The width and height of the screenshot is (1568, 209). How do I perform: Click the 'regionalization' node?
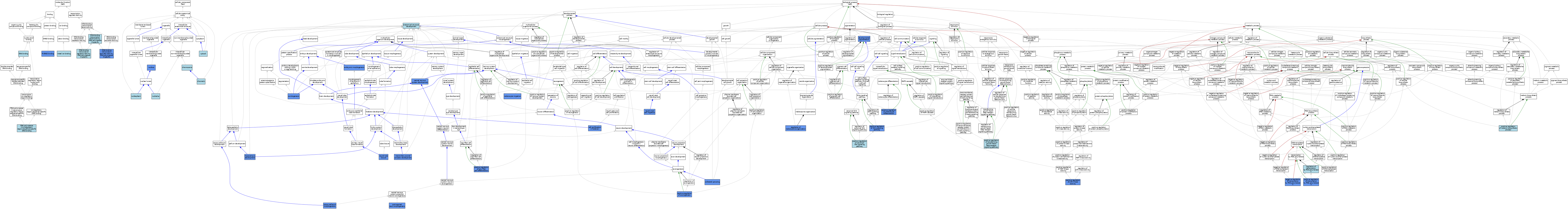pos(267,68)
